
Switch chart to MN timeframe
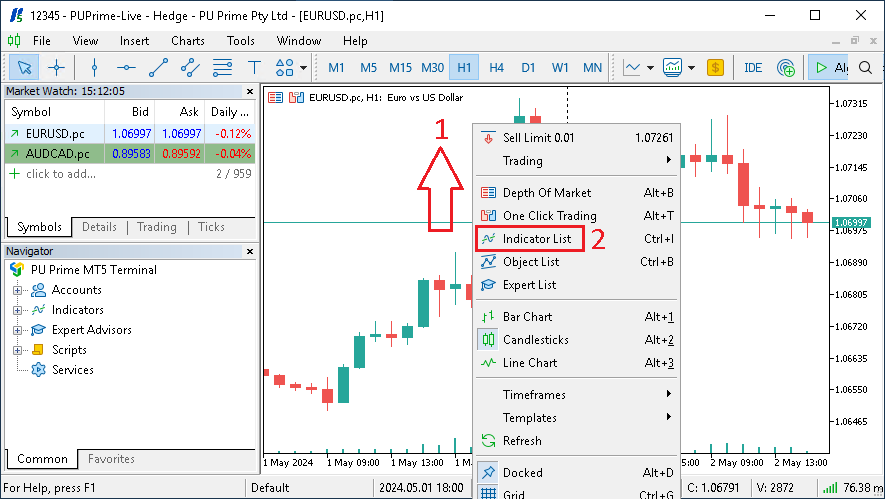tap(592, 68)
